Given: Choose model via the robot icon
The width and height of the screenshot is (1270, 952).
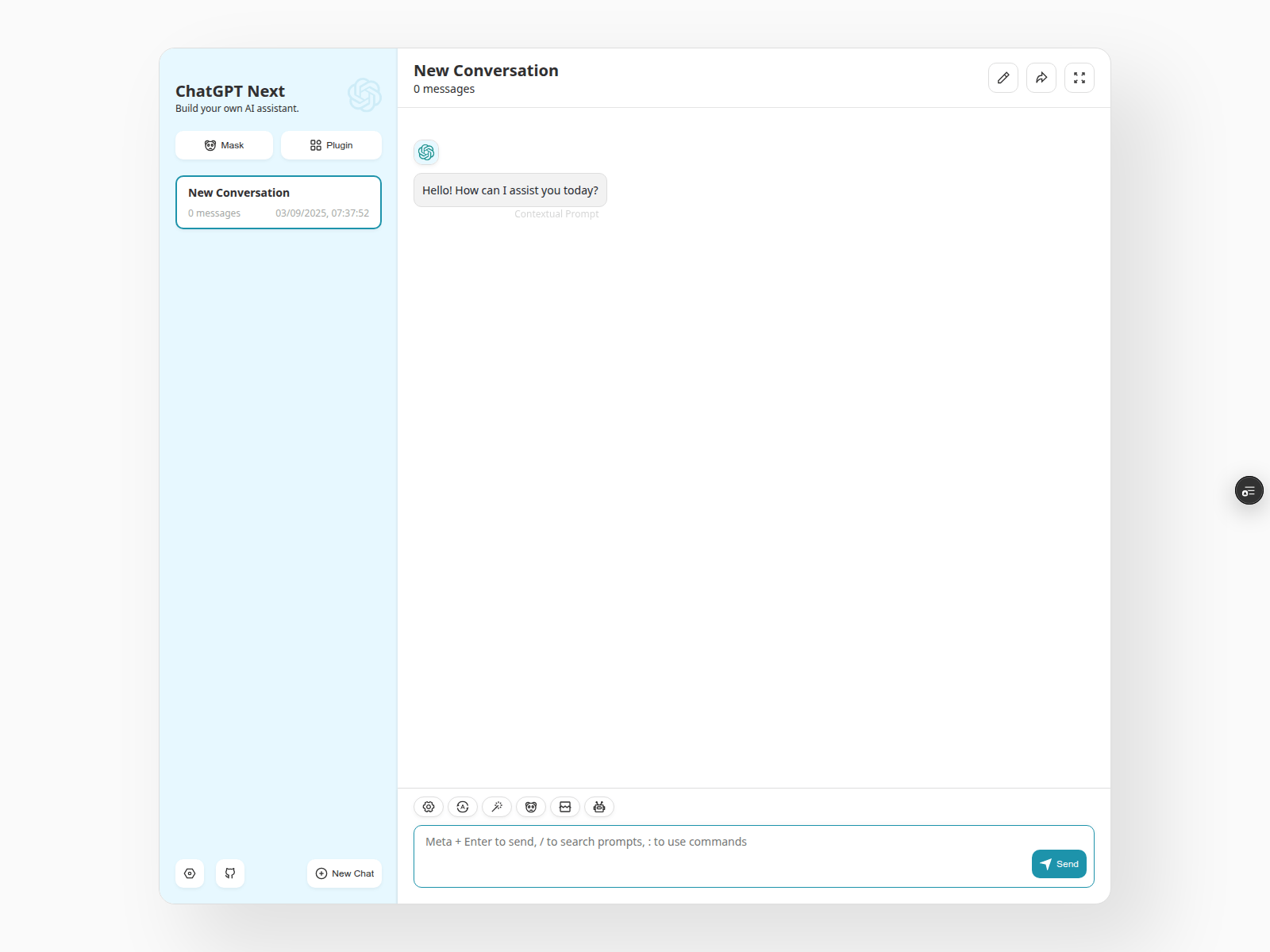Looking at the screenshot, I should (599, 807).
